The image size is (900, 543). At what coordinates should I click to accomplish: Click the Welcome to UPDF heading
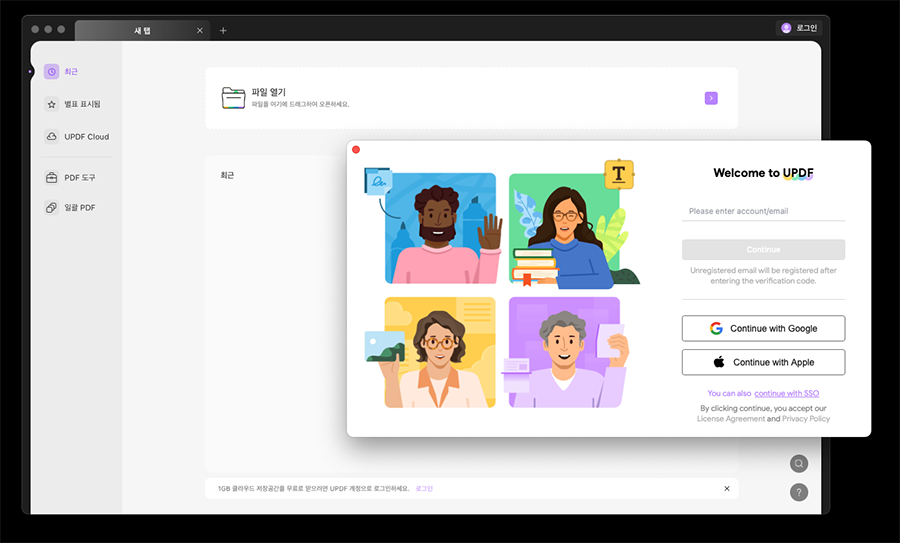tap(763, 173)
